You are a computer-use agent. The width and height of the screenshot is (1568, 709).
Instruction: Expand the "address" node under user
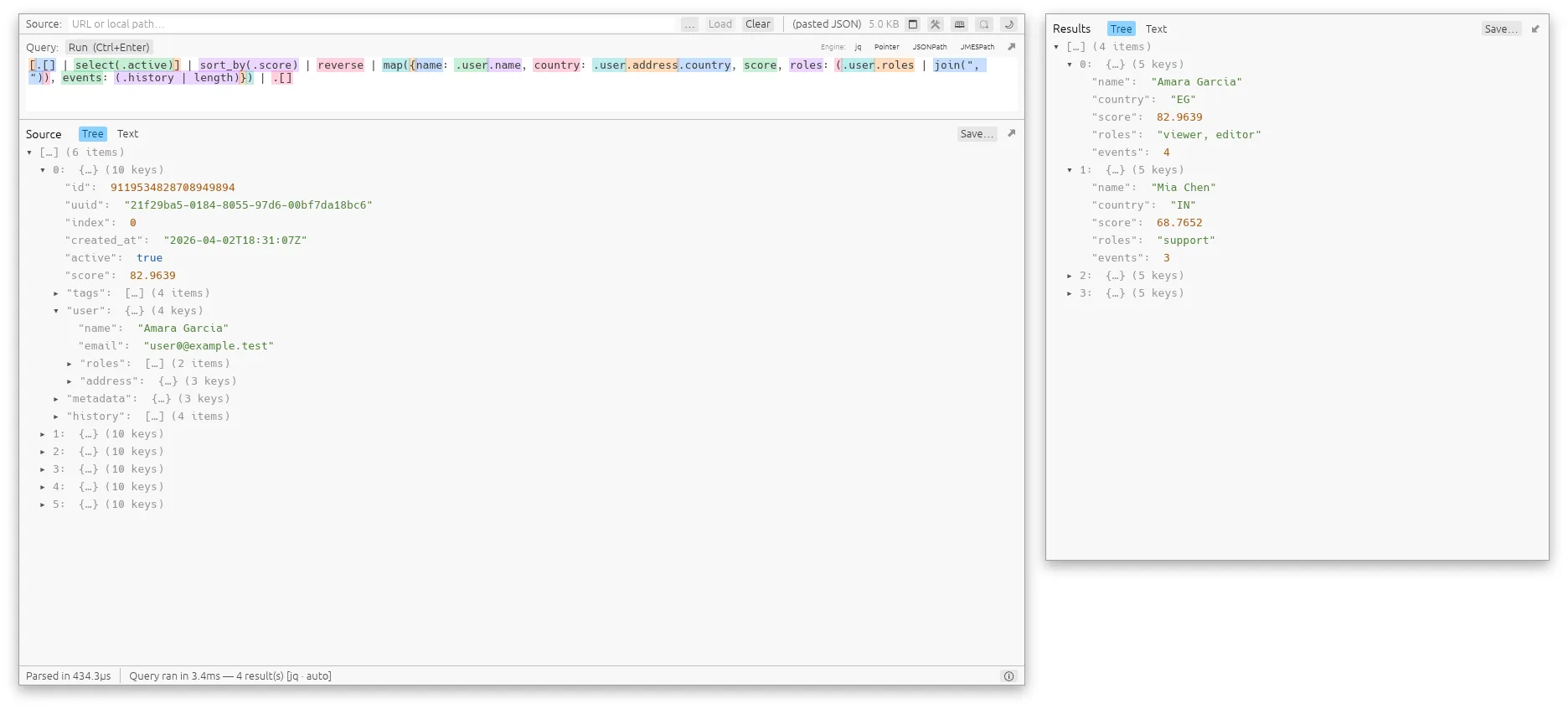pos(70,381)
